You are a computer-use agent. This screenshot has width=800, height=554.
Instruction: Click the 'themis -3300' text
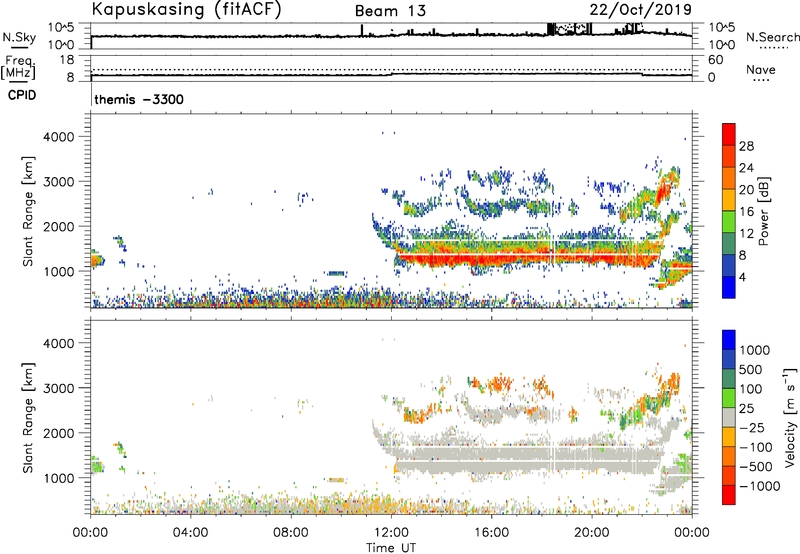pyautogui.click(x=139, y=99)
